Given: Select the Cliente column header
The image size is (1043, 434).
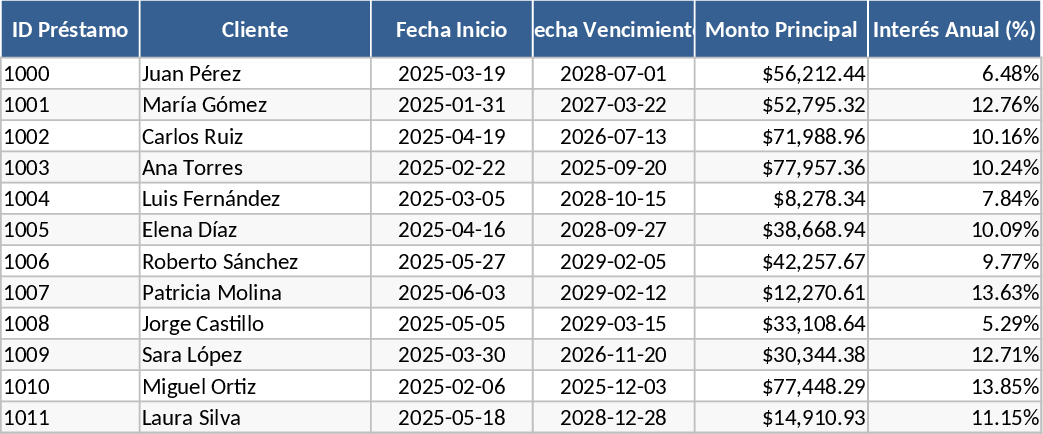Looking at the screenshot, I should tap(255, 30).
